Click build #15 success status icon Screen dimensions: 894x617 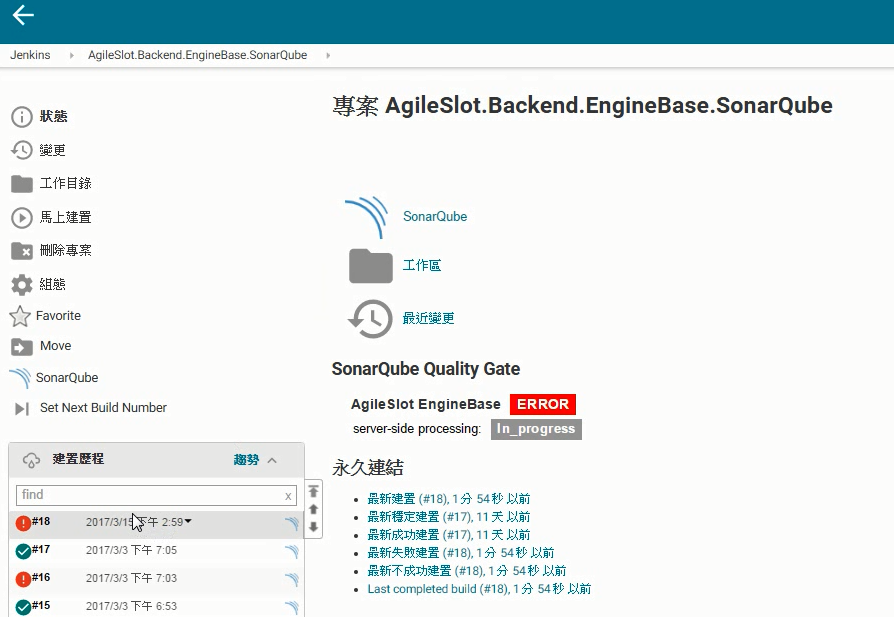tap(23, 607)
